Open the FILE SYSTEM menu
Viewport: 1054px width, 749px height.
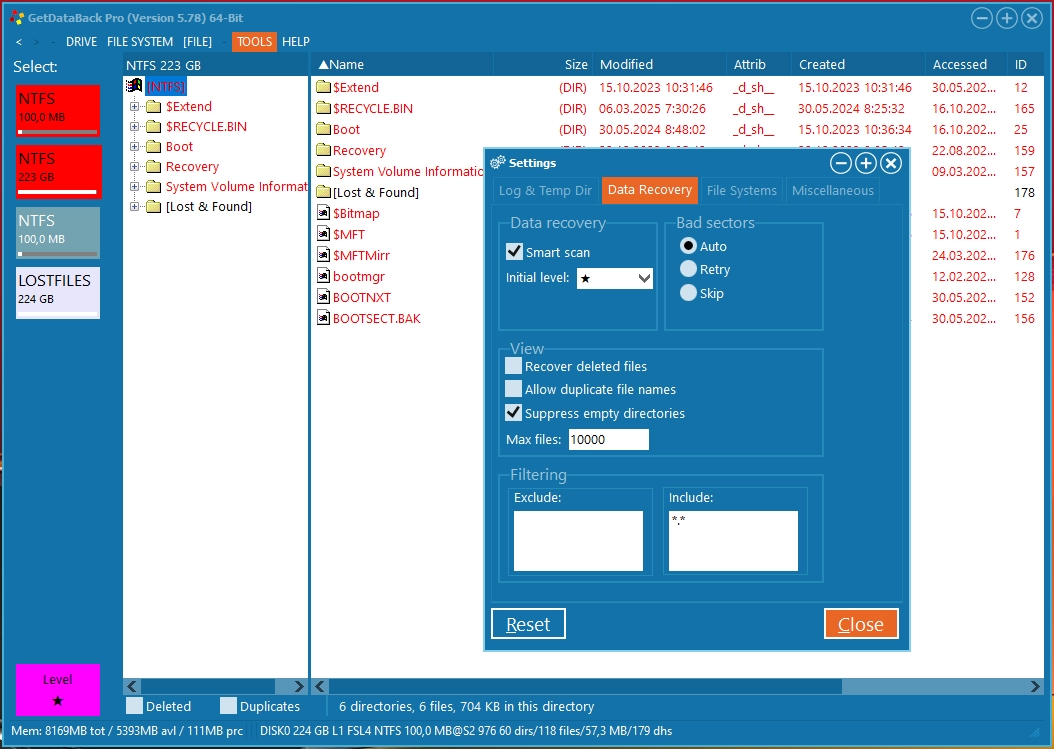(140, 42)
